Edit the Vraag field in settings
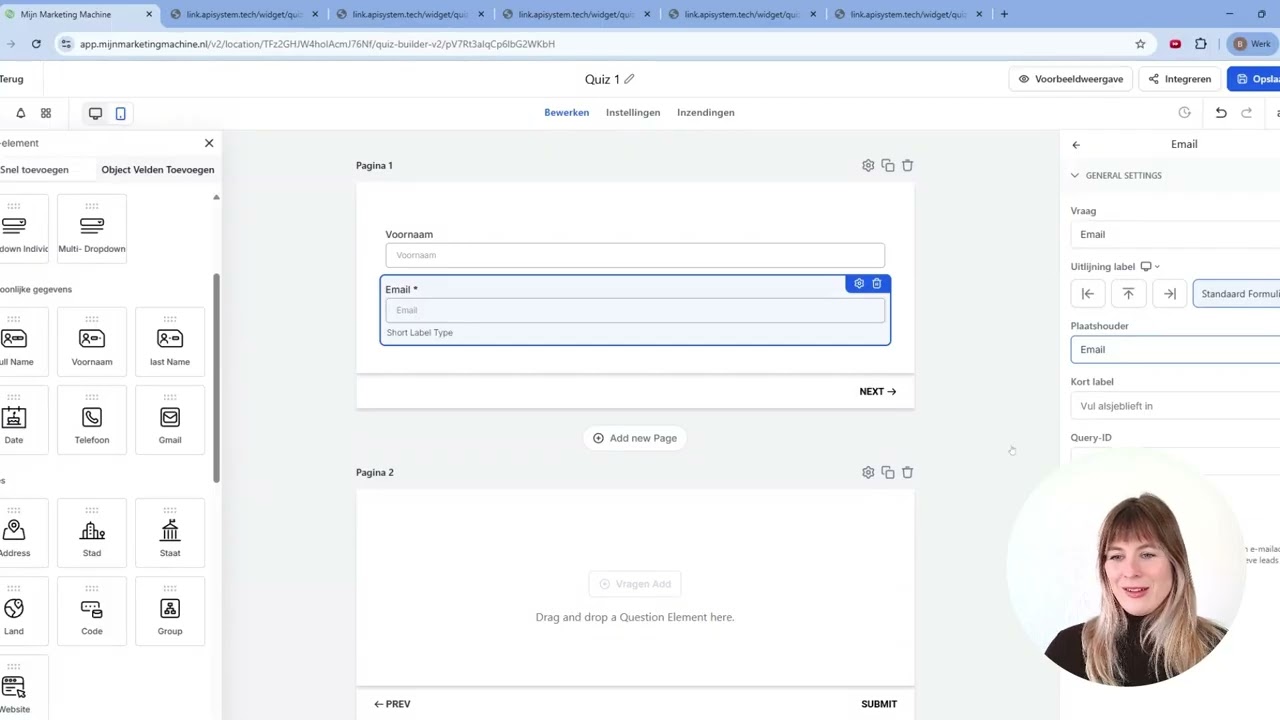This screenshot has height=720, width=1280. pyautogui.click(x=1175, y=234)
